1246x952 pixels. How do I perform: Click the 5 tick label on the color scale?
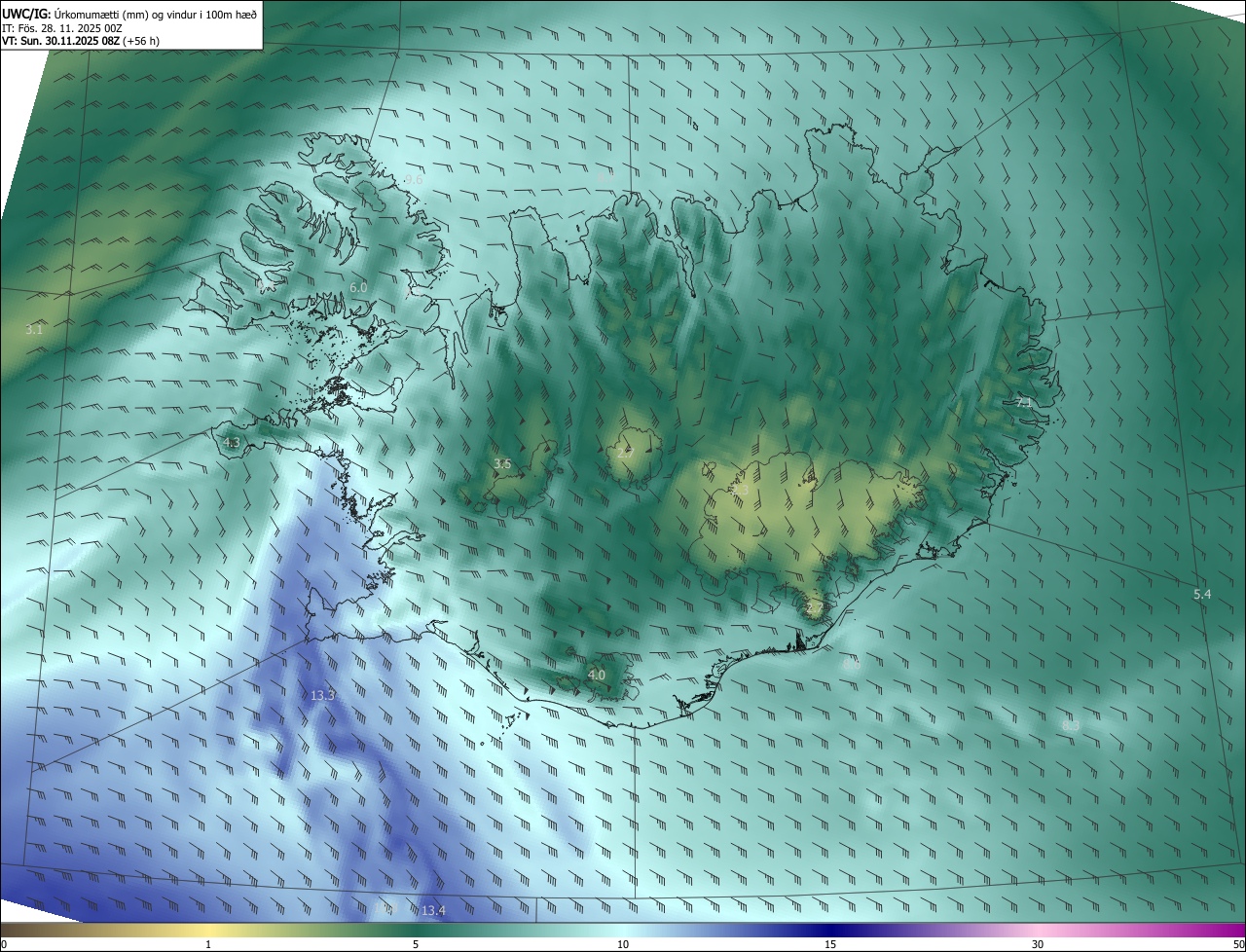tap(416, 944)
